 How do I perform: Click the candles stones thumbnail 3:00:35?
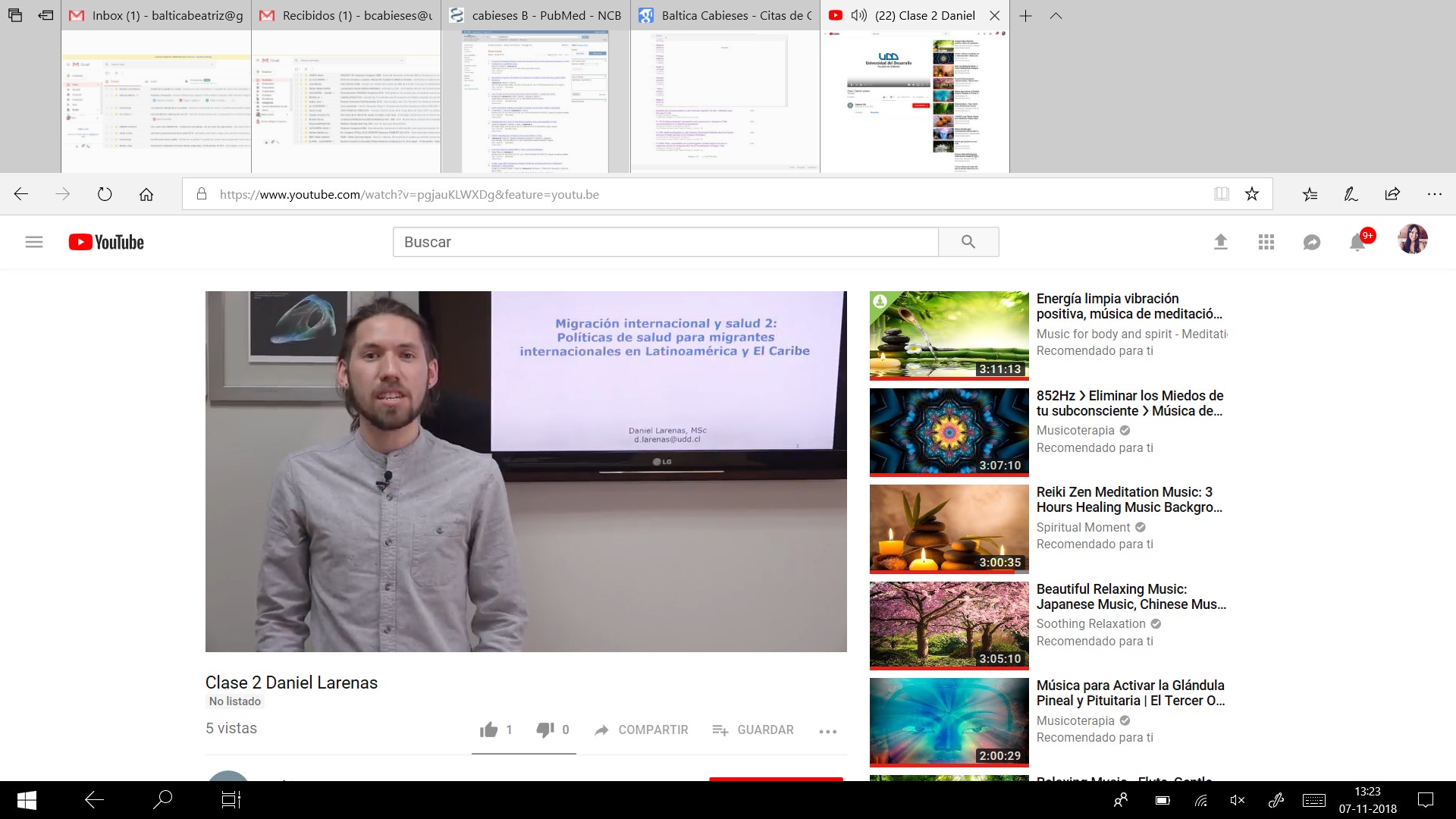(949, 529)
